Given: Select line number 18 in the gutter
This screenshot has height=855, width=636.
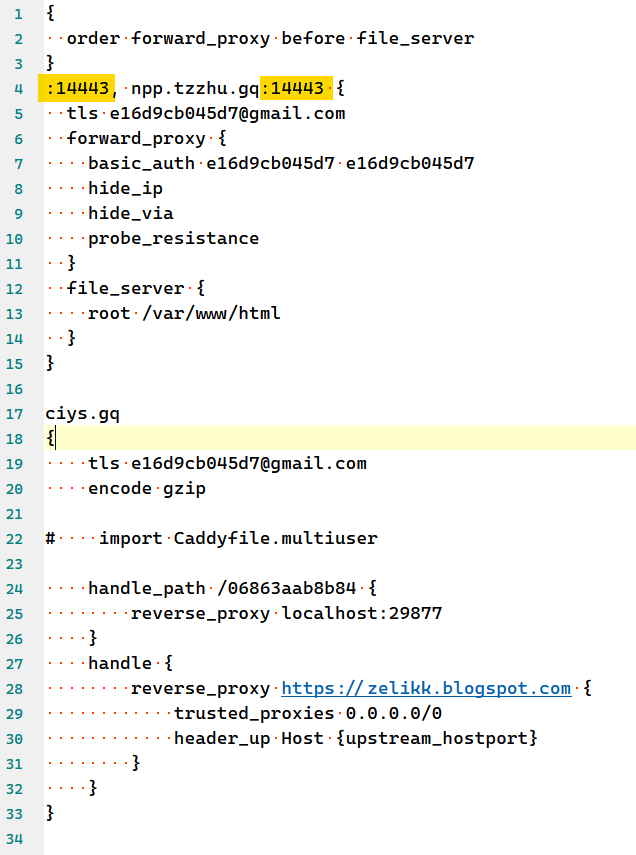Looking at the screenshot, I should (18, 438).
